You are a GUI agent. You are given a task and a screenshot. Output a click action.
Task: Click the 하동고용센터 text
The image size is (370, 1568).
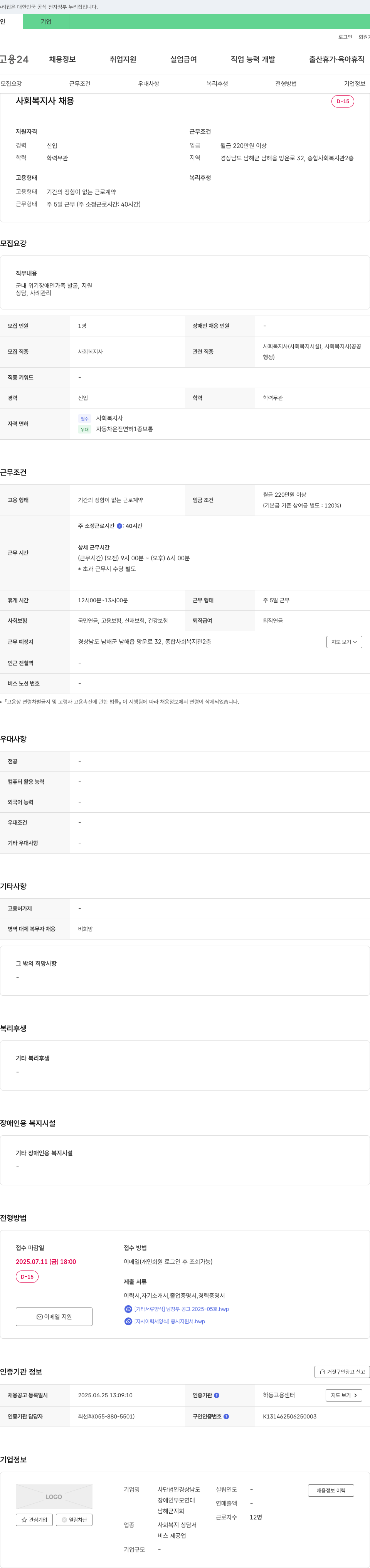(x=279, y=1395)
